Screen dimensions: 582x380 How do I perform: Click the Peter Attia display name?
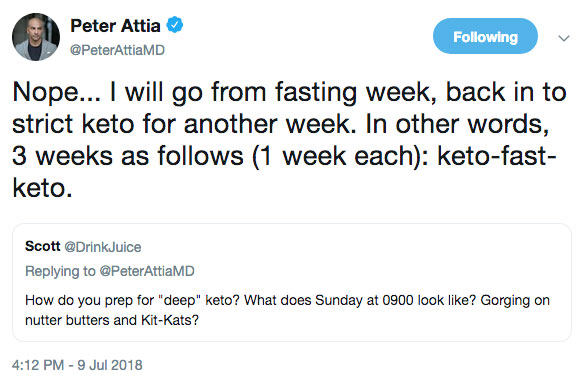(x=115, y=26)
